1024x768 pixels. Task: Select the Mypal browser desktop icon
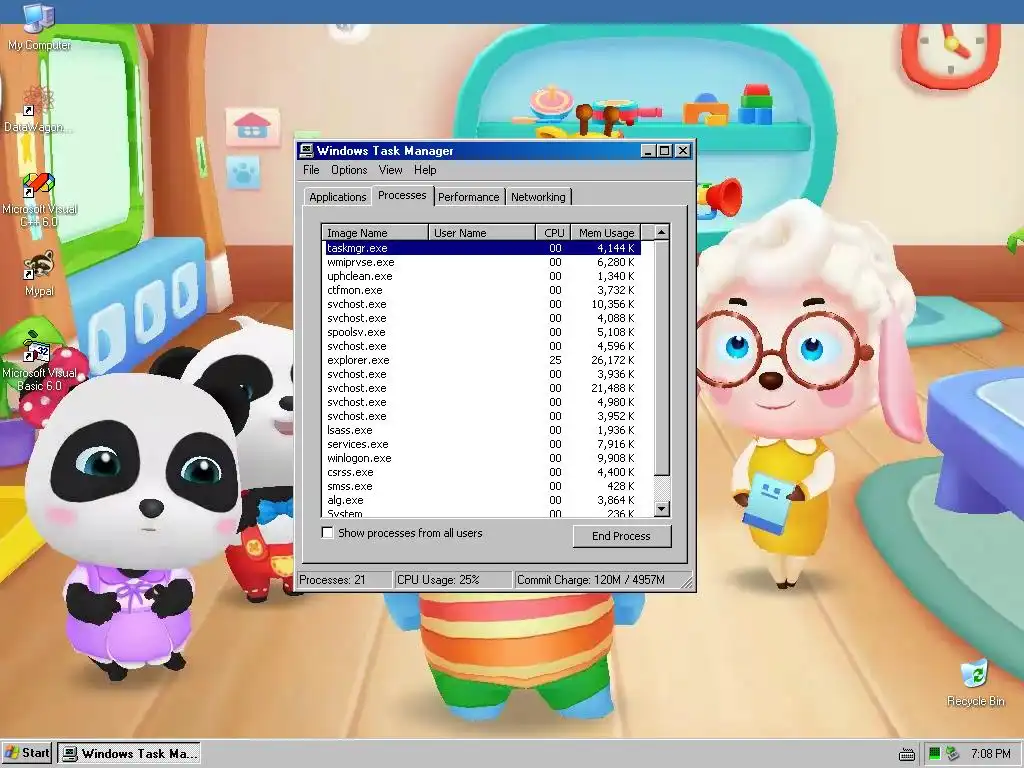39,274
